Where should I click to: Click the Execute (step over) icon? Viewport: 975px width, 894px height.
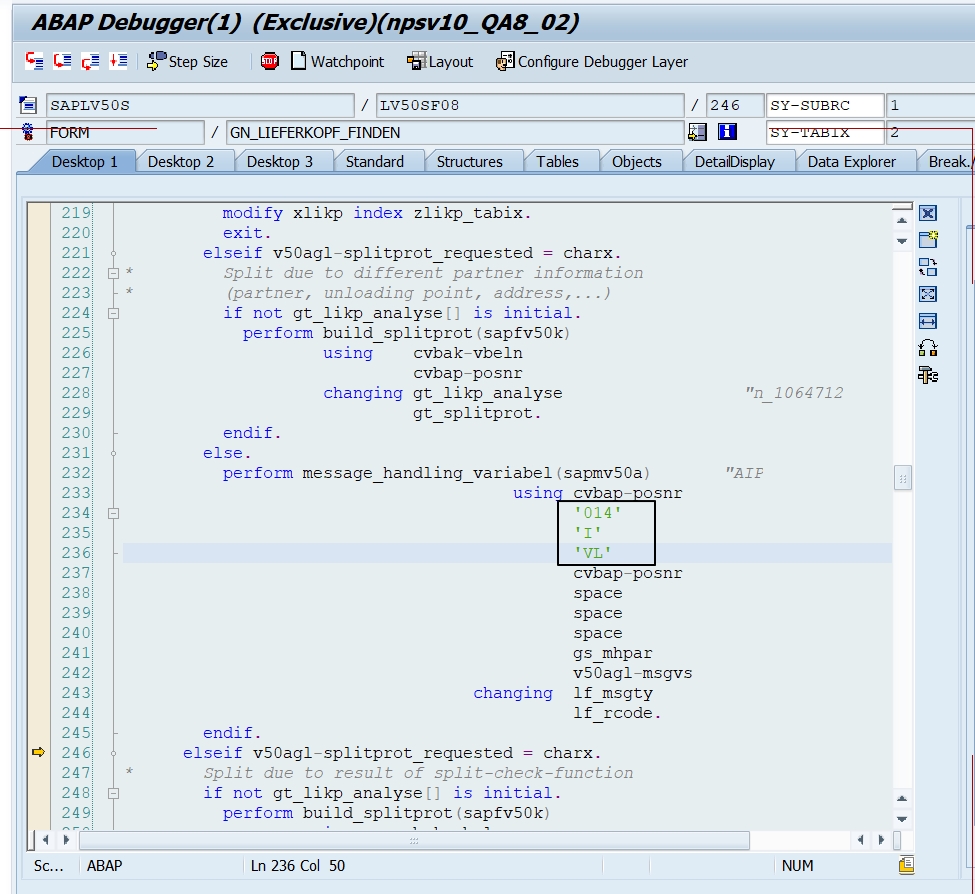61,61
